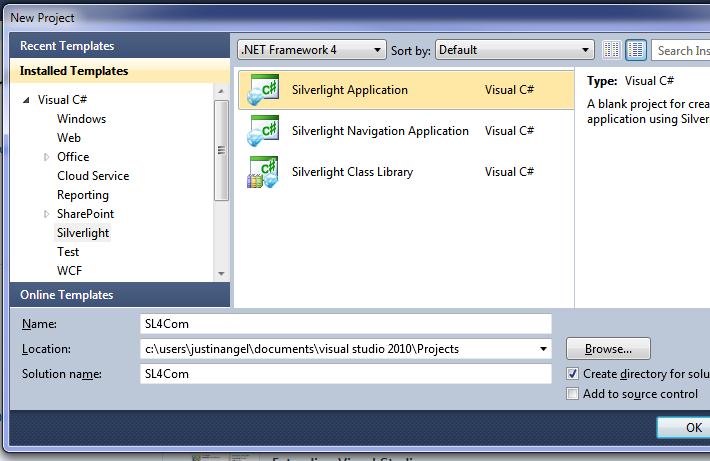Select the Silverlight Navigation Application row text
Screen dimensions: 710x461
[x=380, y=131]
